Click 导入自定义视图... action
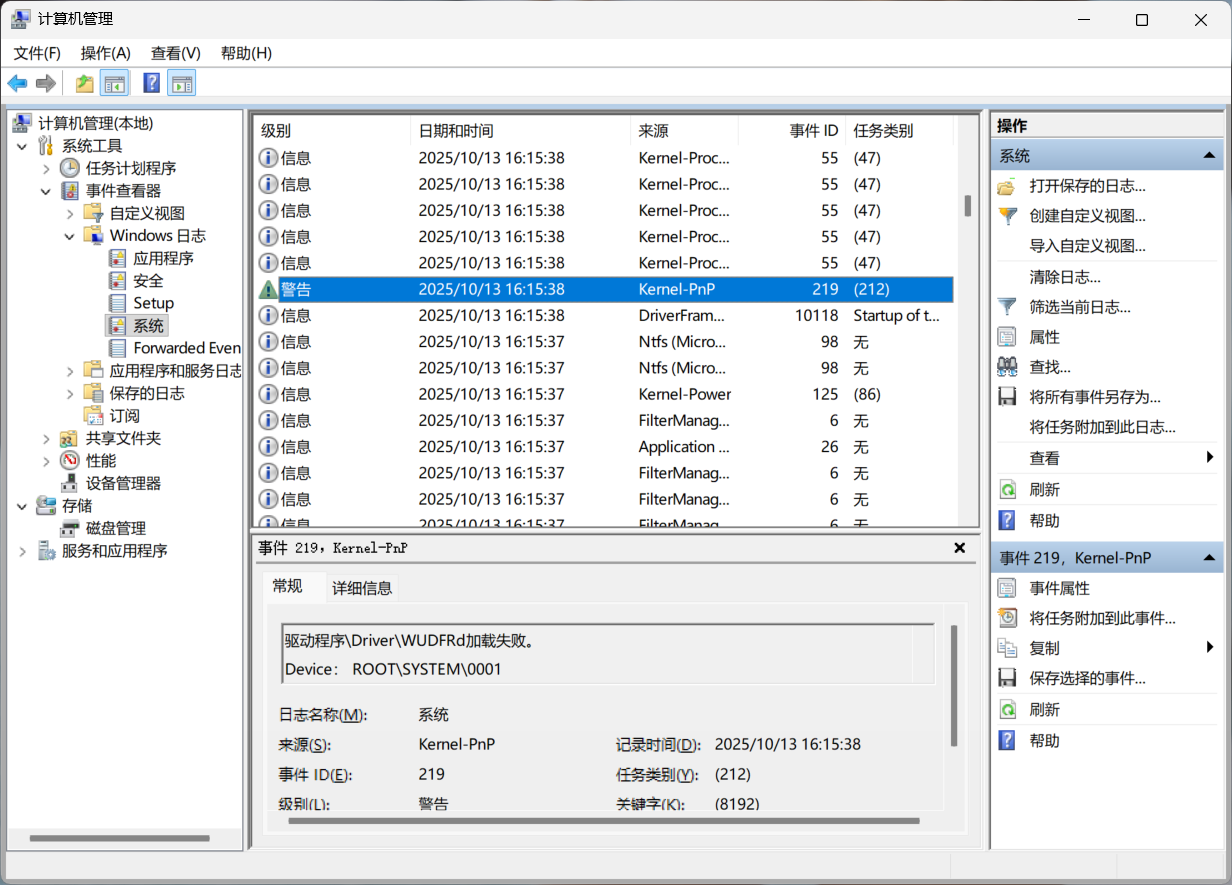 [1088, 246]
